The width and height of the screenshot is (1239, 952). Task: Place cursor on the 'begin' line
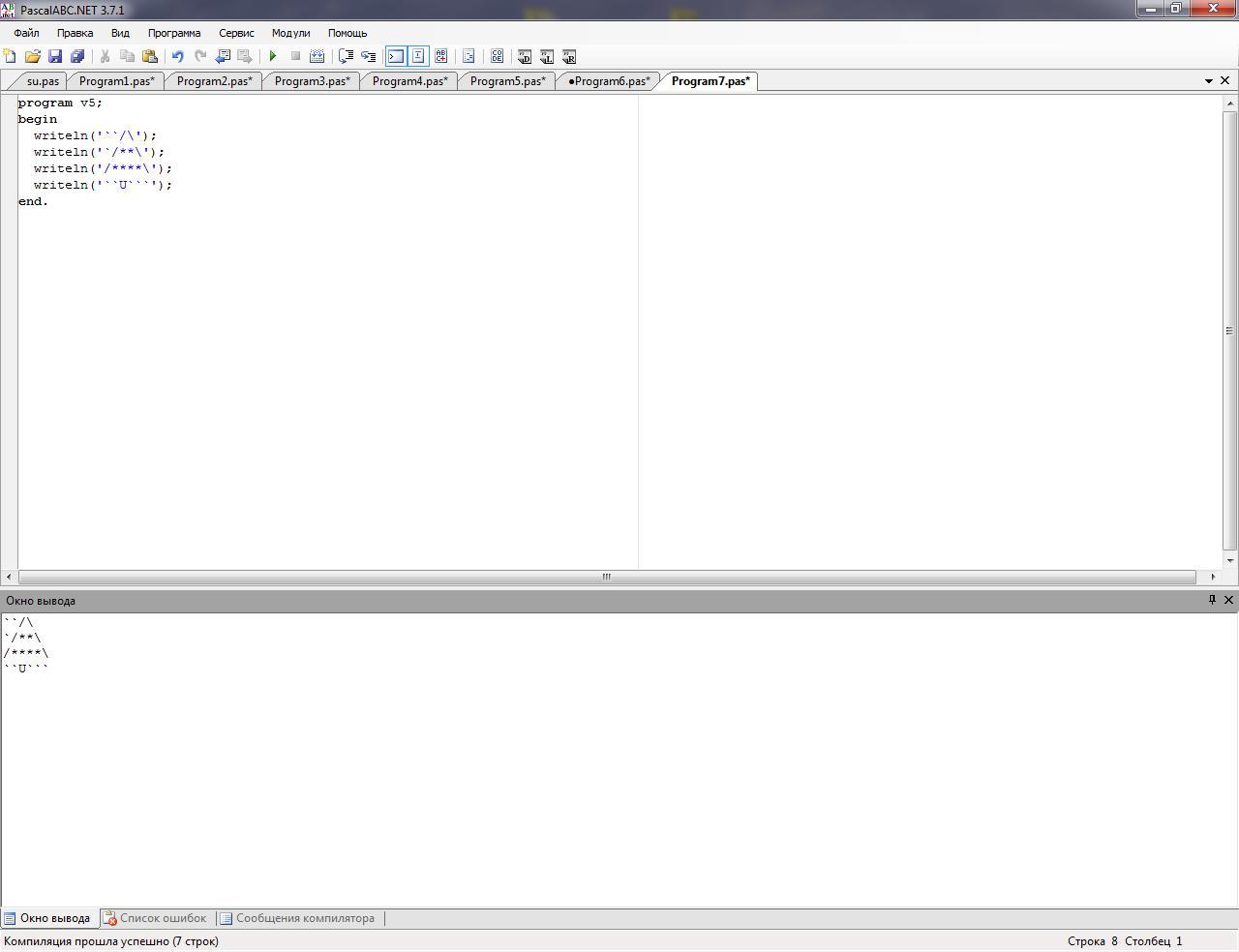pos(38,119)
